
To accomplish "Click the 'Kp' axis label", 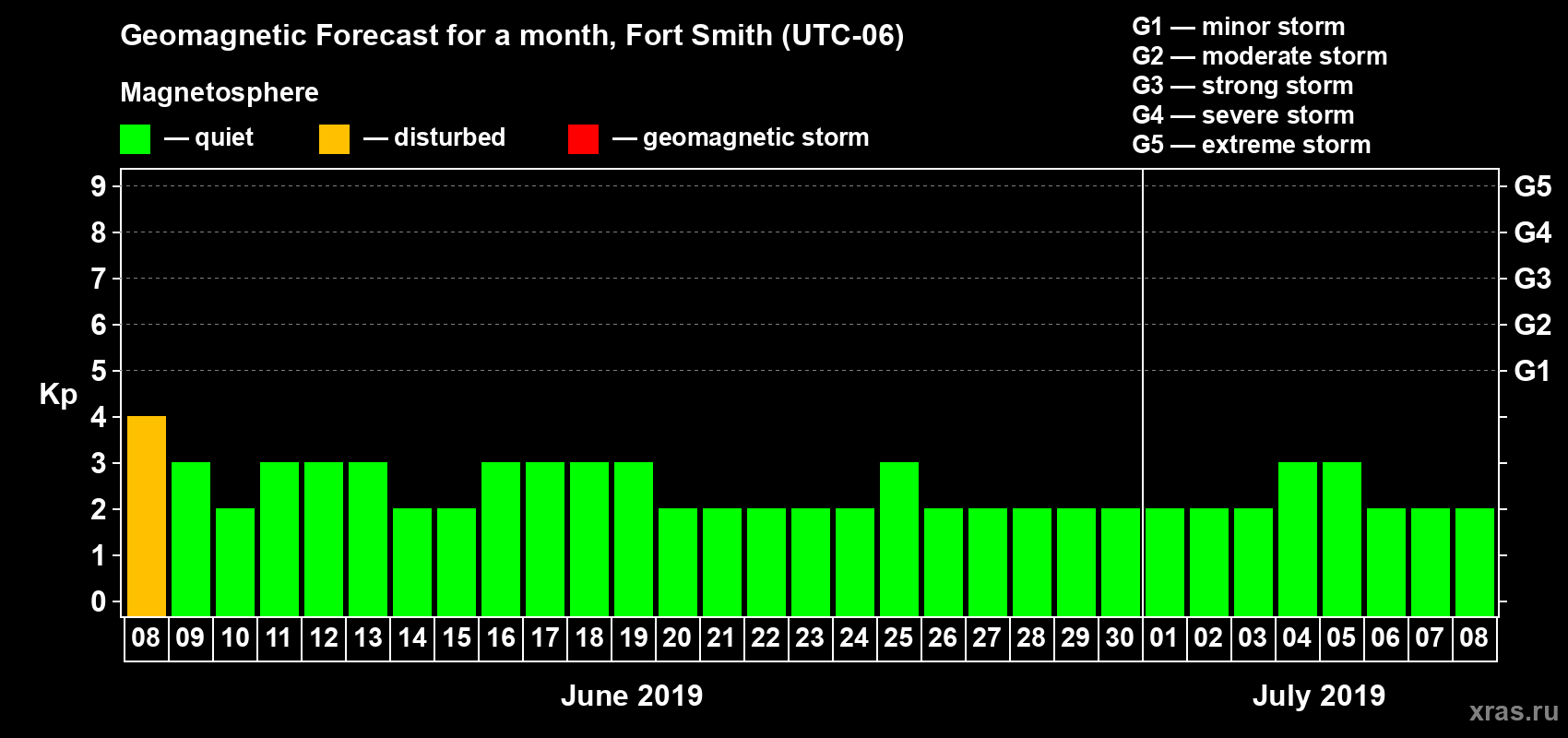I will pyautogui.click(x=58, y=395).
